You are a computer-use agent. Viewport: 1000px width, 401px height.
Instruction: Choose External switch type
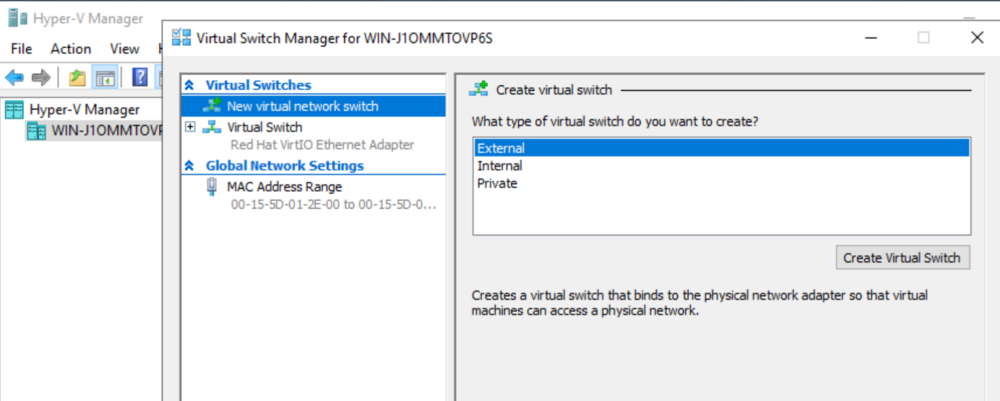(x=721, y=148)
